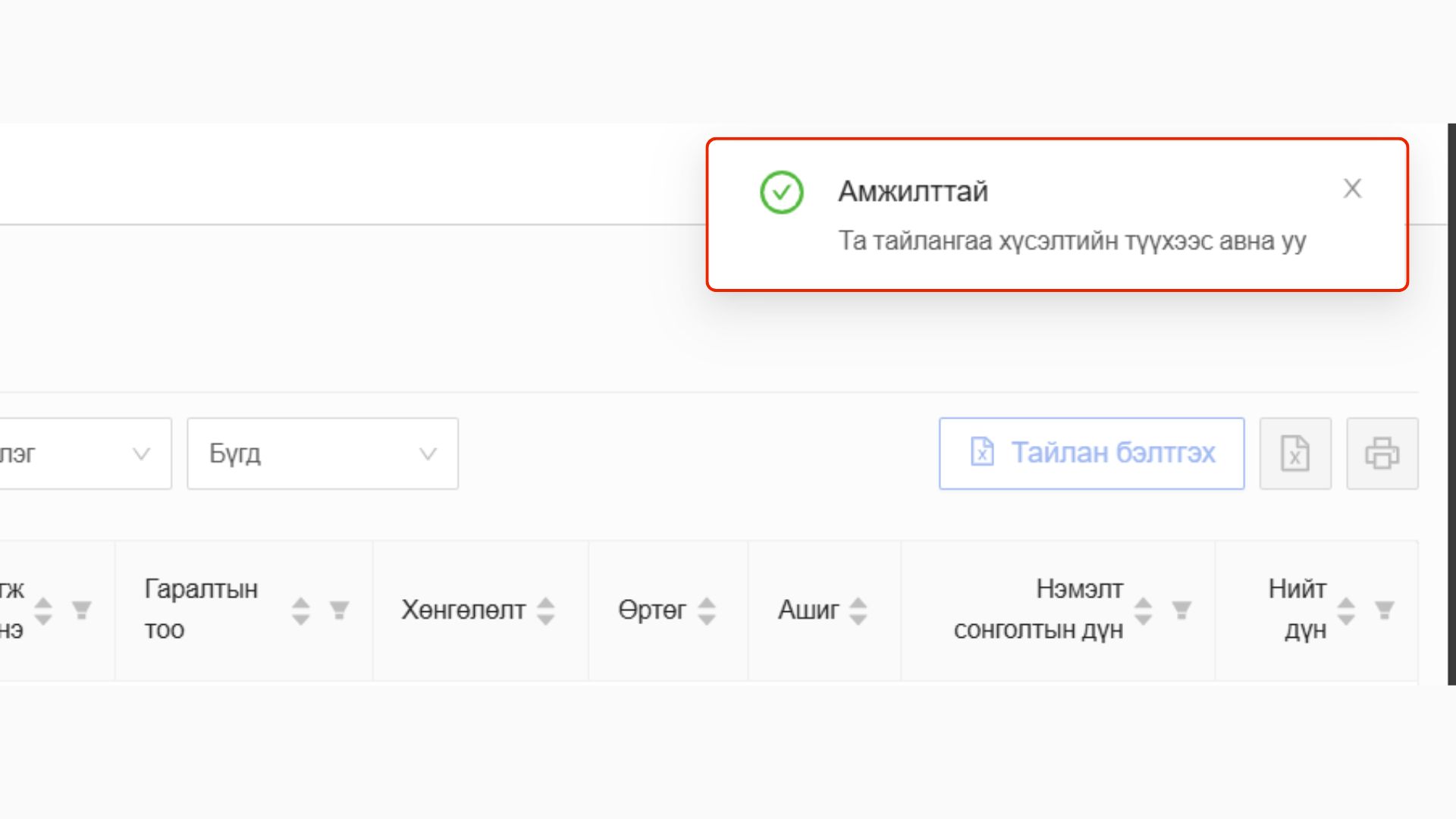Sort by Гаралтын тоо column arrows
Viewport: 1456px width, 819px height.
pos(301,610)
